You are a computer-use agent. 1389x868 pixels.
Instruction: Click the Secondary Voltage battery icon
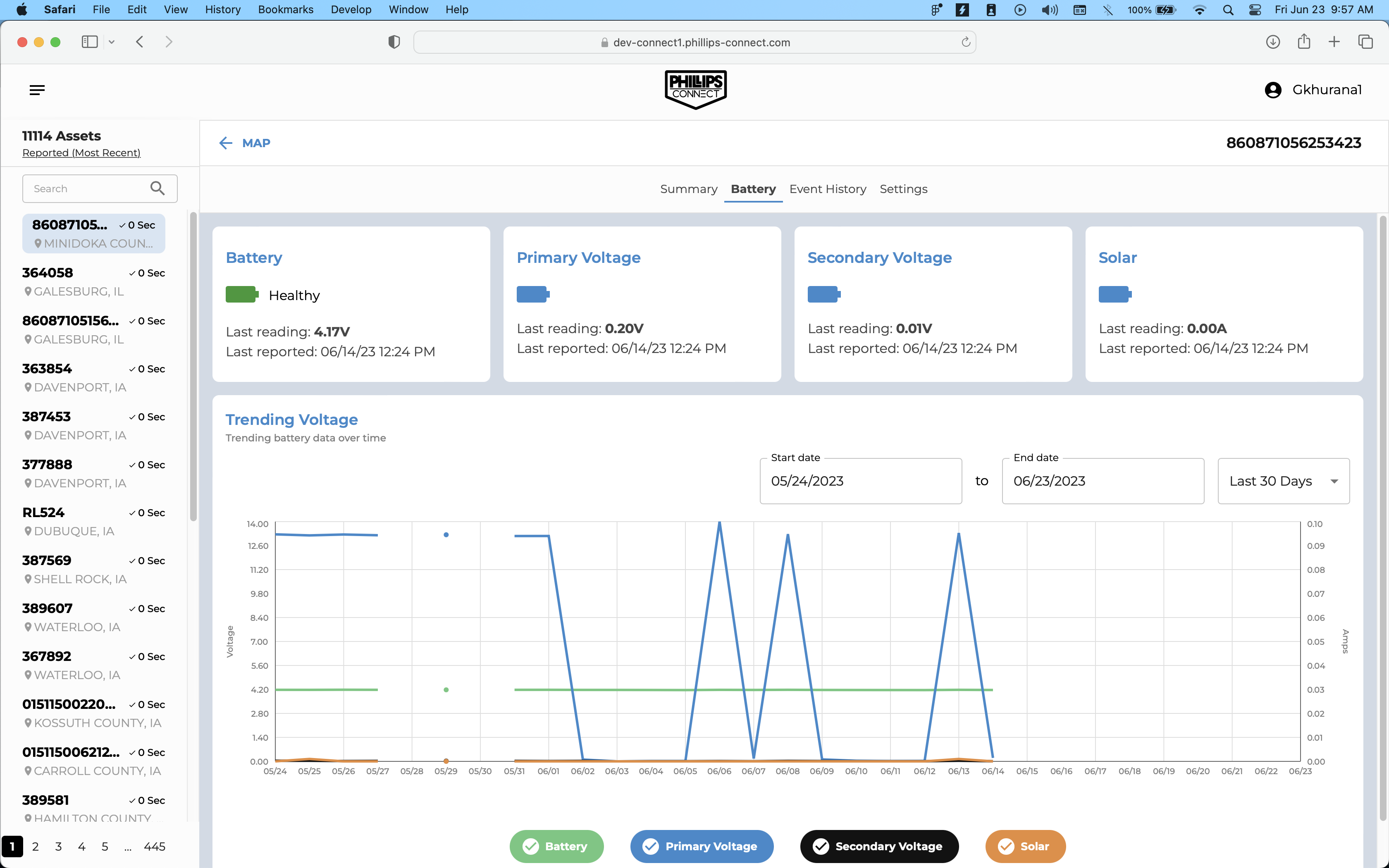pyautogui.click(x=823, y=294)
